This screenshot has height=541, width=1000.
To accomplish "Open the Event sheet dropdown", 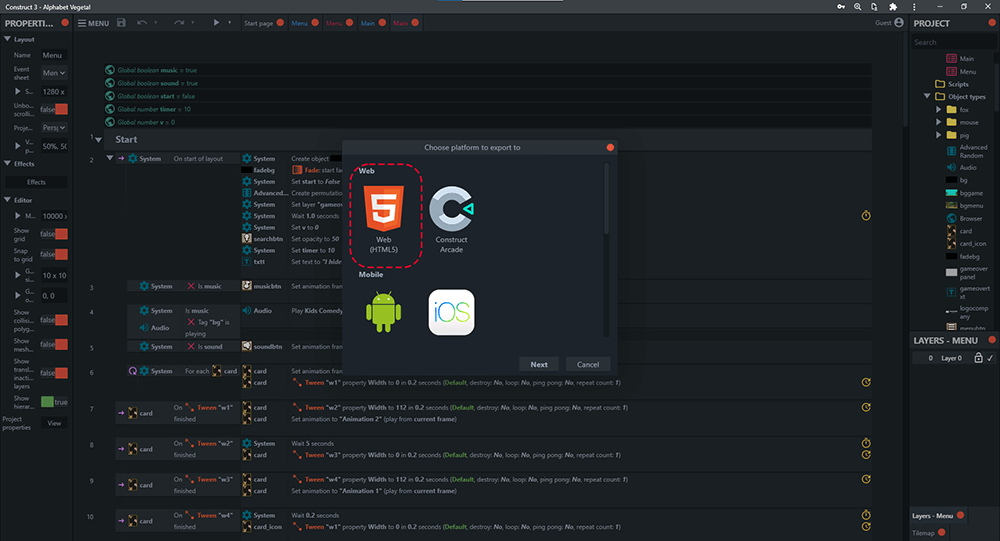I will pyautogui.click(x=54, y=73).
